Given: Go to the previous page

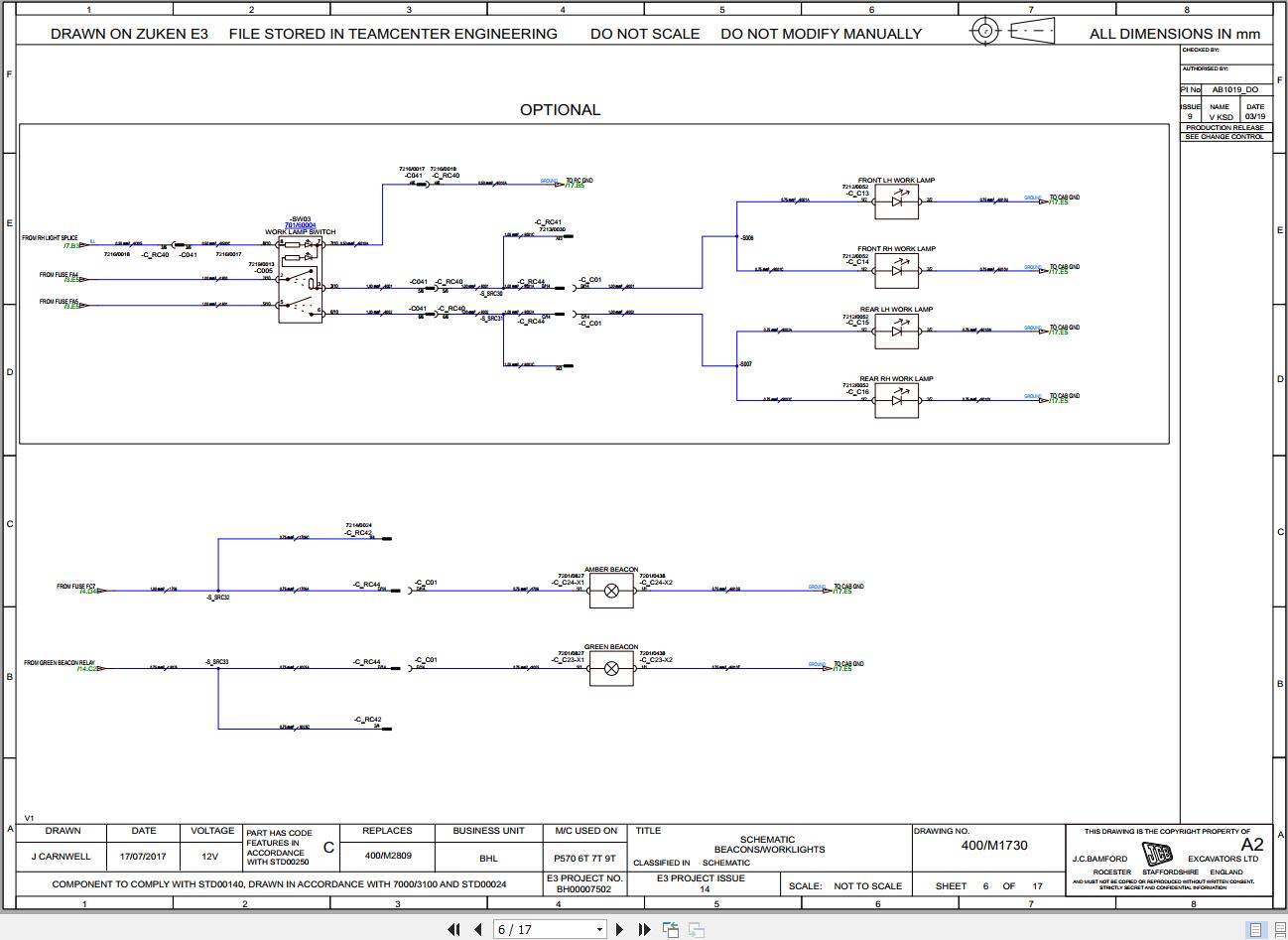Looking at the screenshot, I should click(478, 929).
